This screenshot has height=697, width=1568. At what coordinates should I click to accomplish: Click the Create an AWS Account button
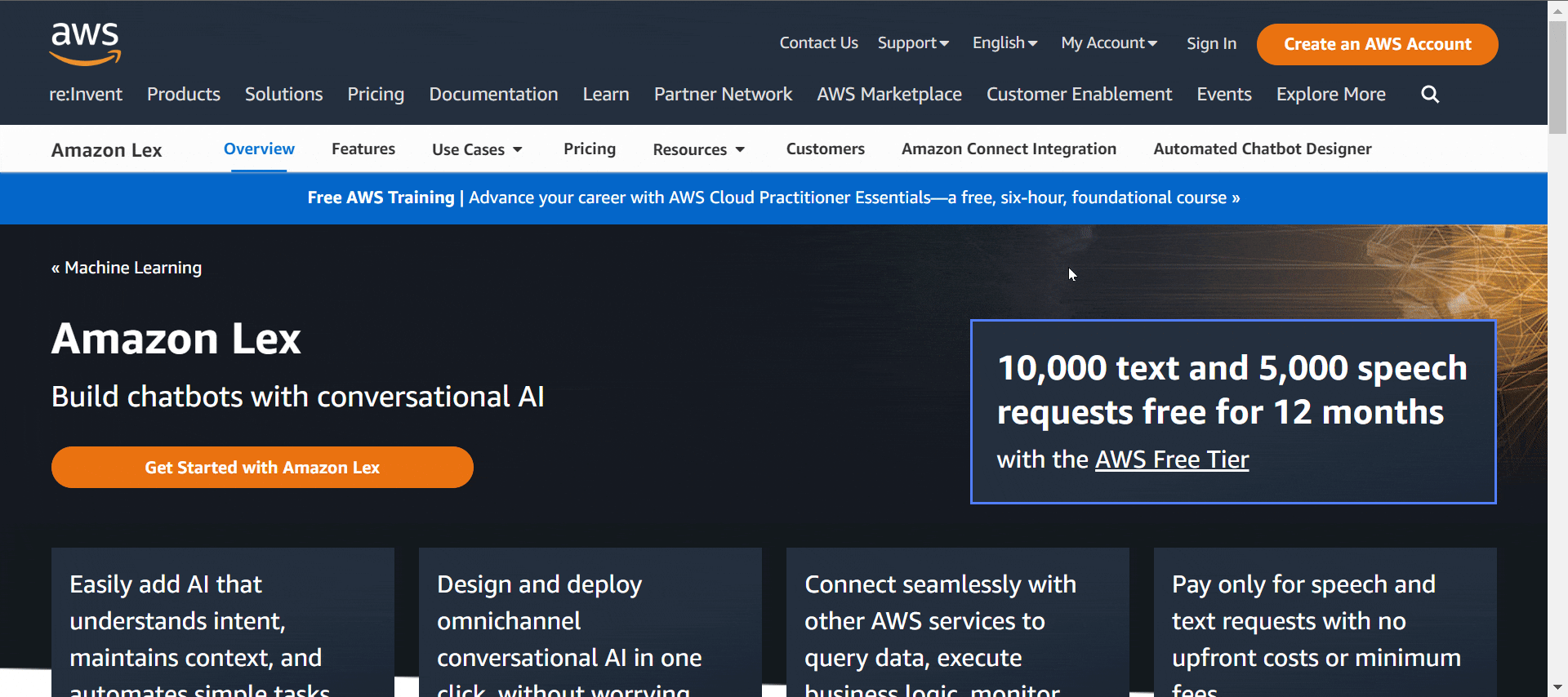1377,44
